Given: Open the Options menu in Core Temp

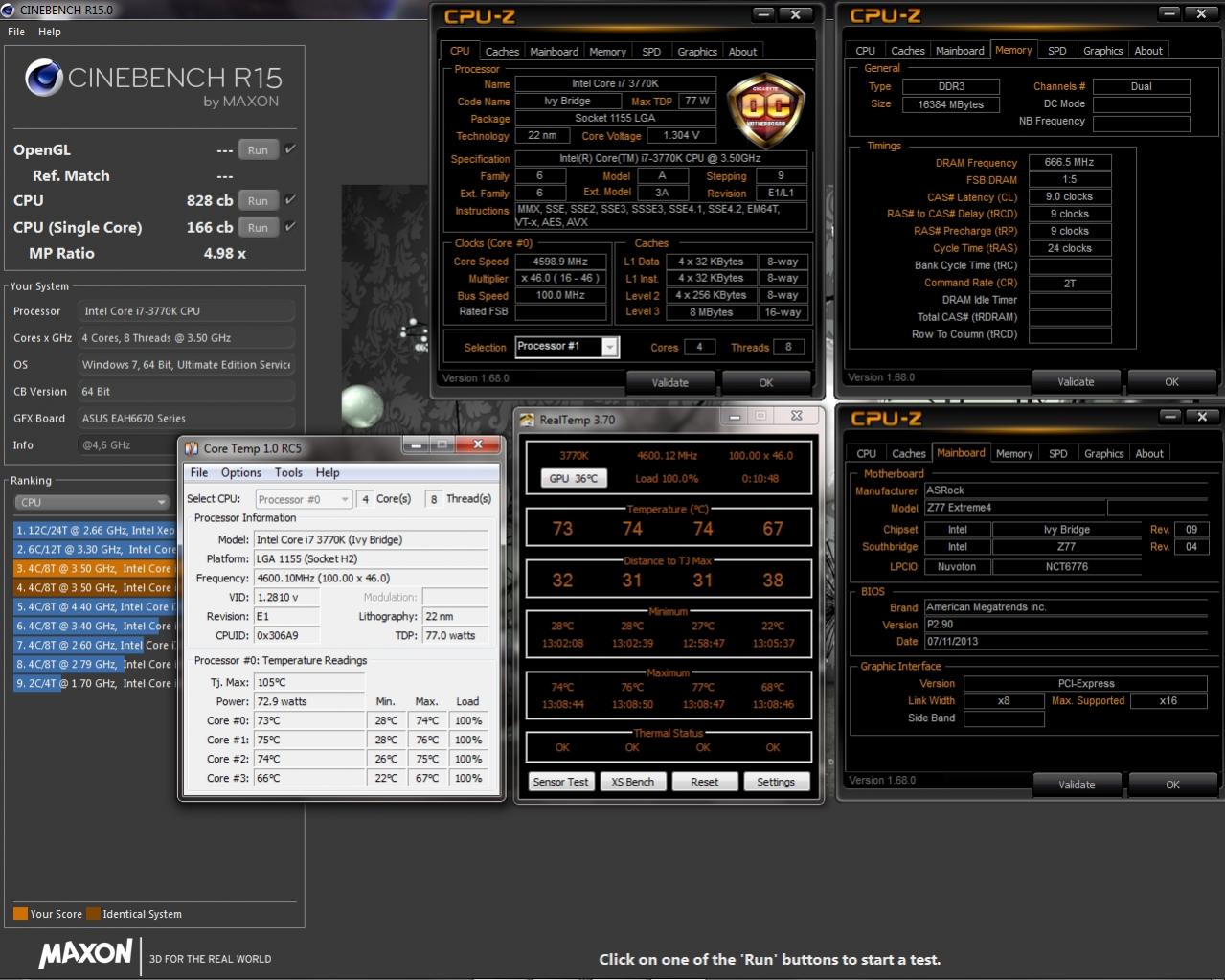Looking at the screenshot, I should (241, 472).
